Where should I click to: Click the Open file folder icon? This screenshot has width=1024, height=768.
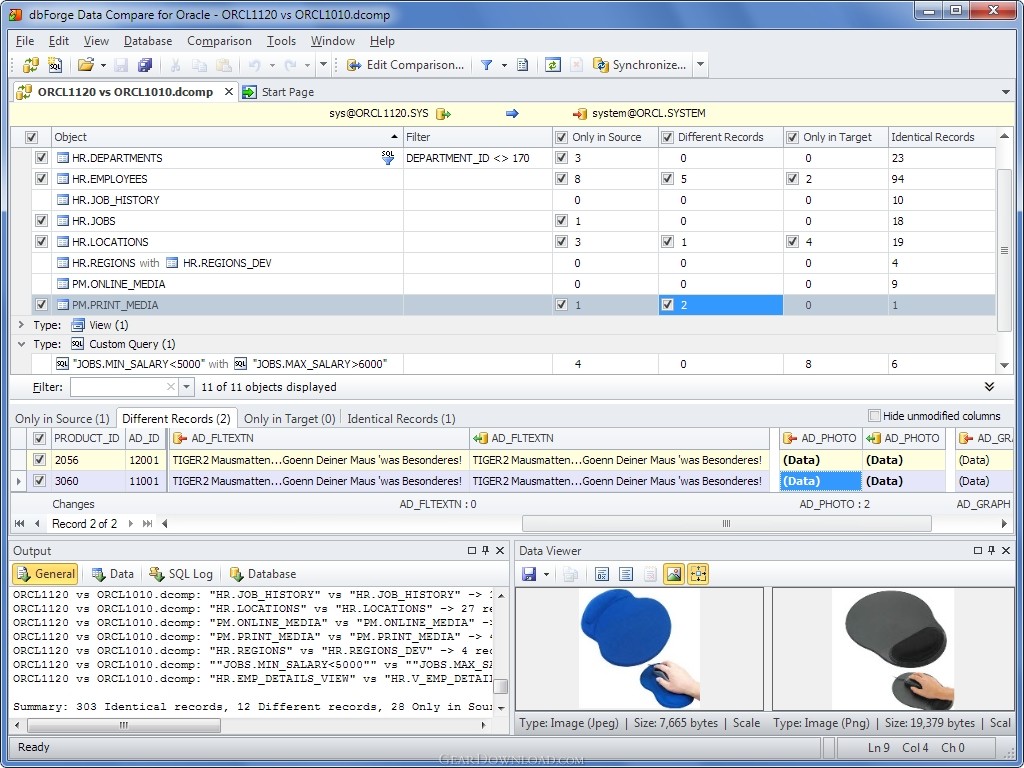point(85,65)
